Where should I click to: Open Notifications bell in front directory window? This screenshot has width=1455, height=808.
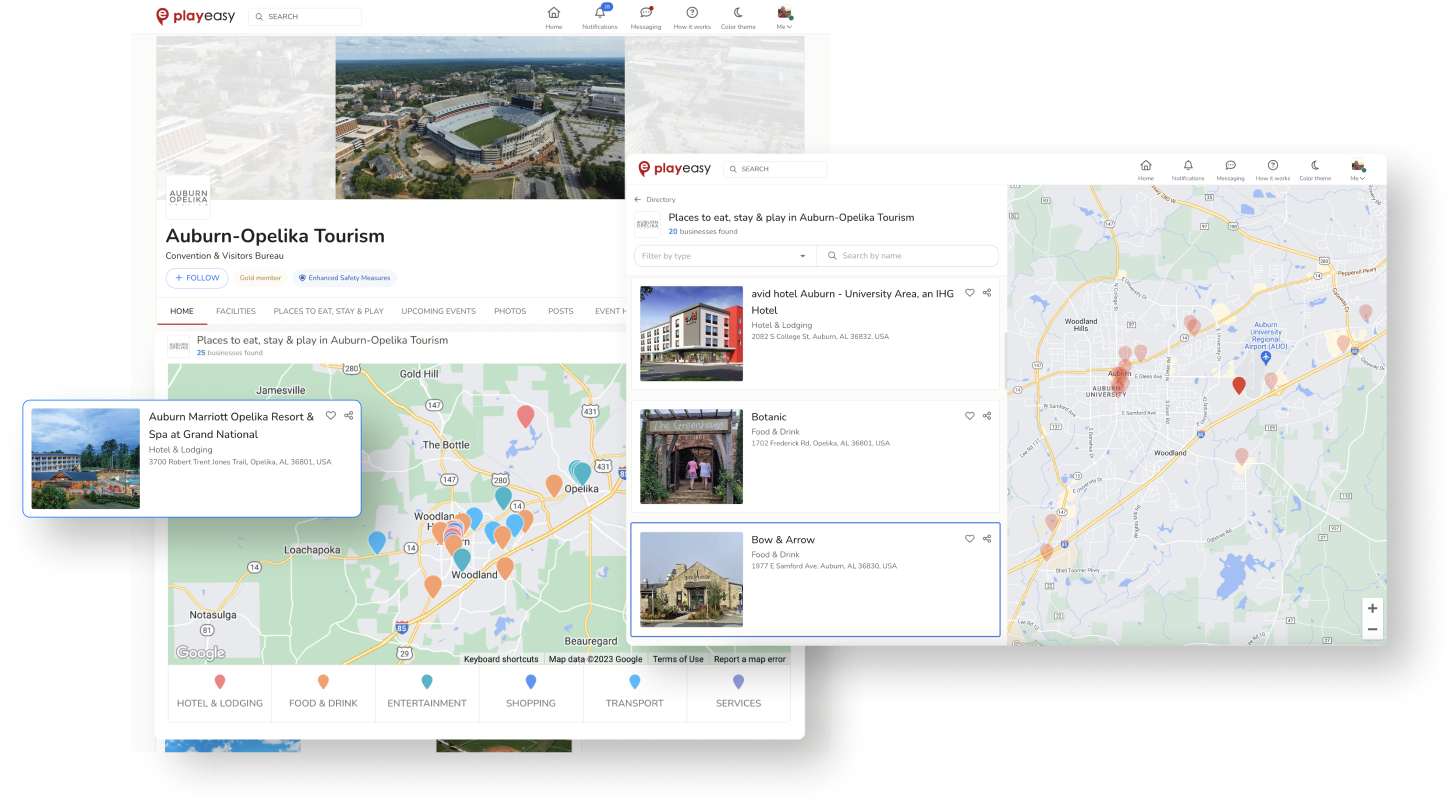[x=1188, y=170]
